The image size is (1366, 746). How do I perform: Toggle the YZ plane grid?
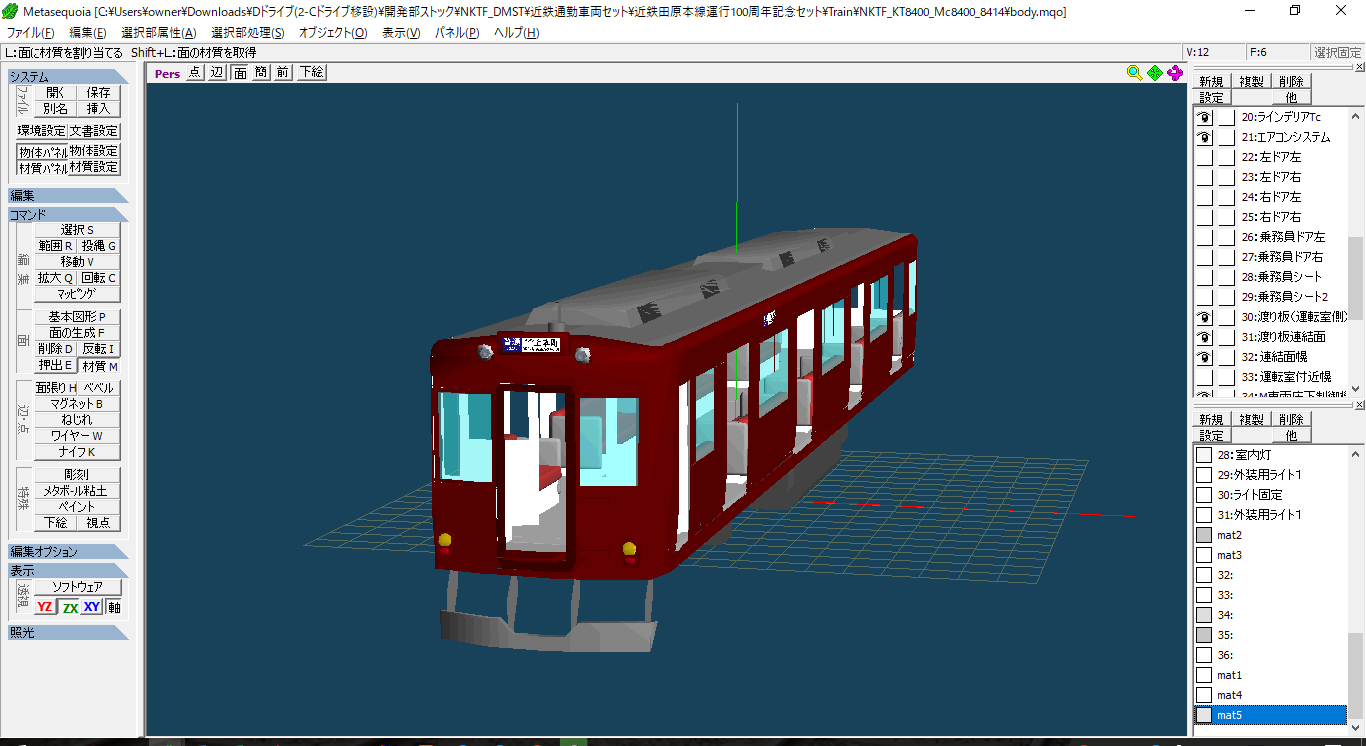pyautogui.click(x=45, y=607)
